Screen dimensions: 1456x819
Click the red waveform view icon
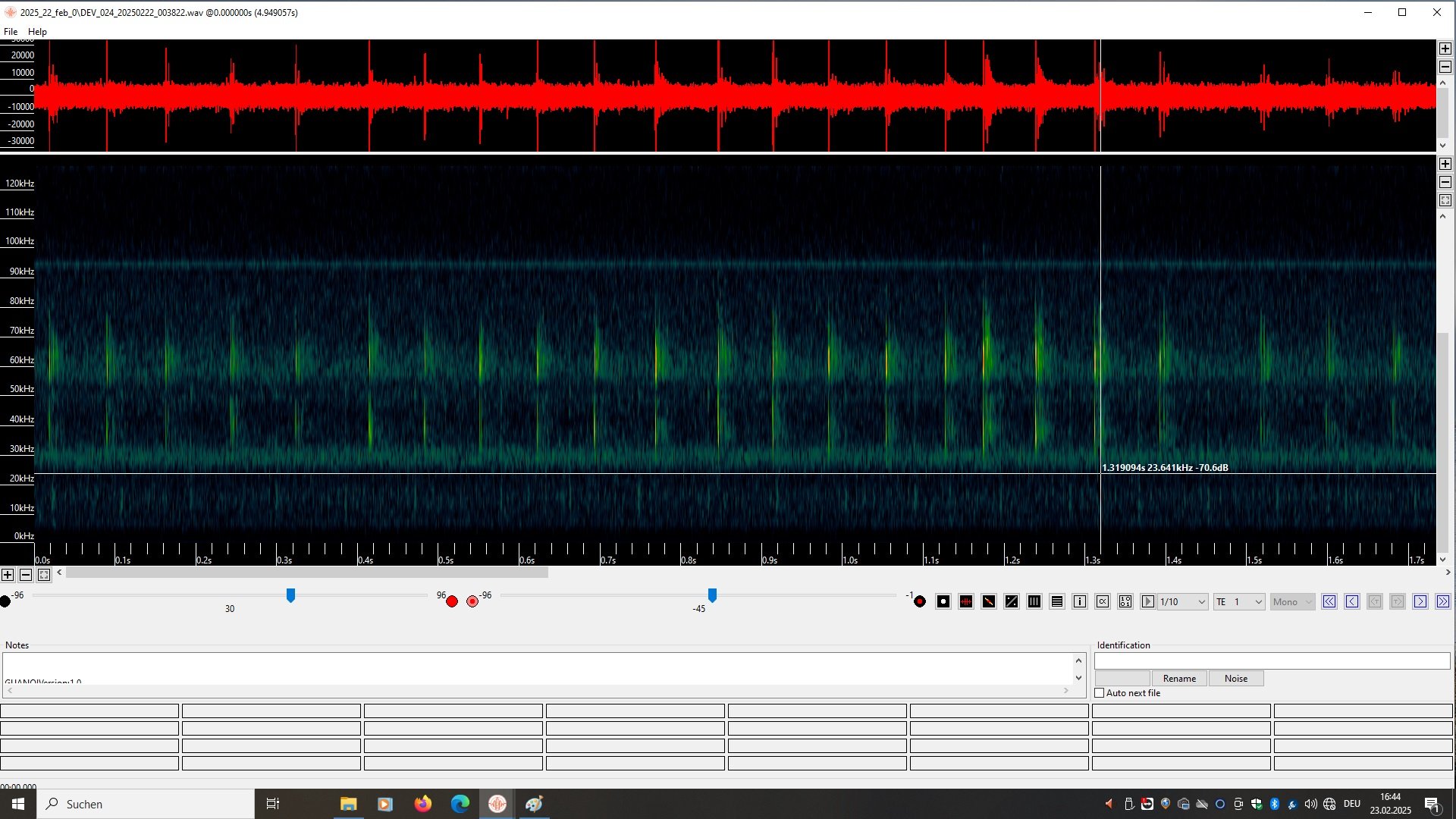pos(965,601)
